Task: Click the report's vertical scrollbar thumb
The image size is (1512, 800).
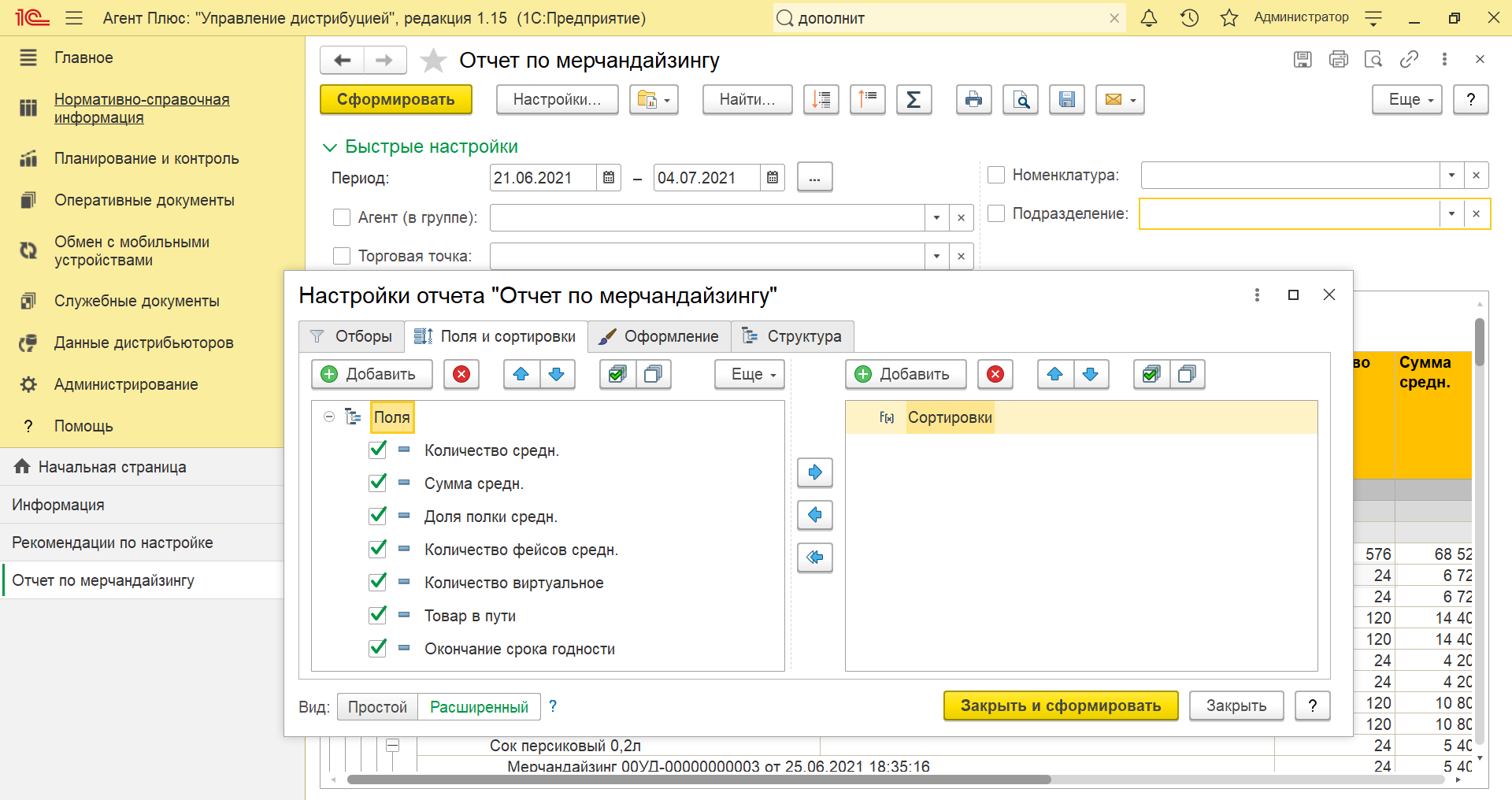Action: point(1480,342)
